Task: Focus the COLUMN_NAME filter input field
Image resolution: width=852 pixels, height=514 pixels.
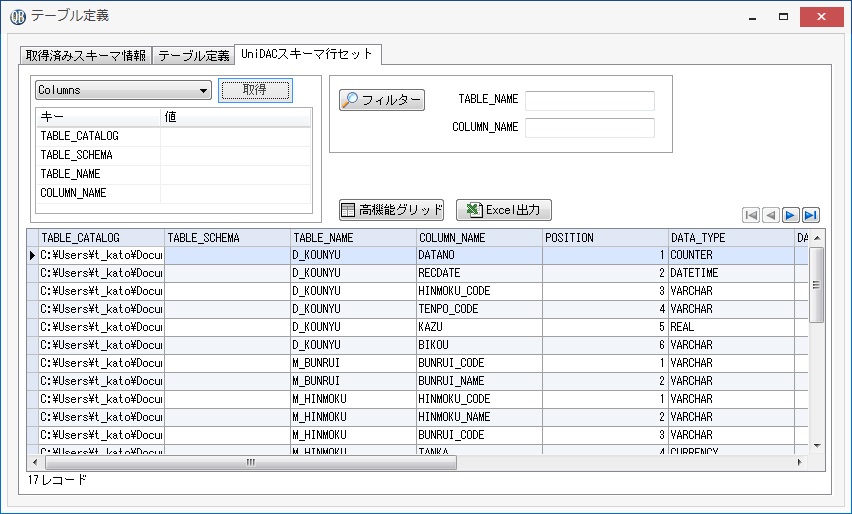Action: (590, 128)
